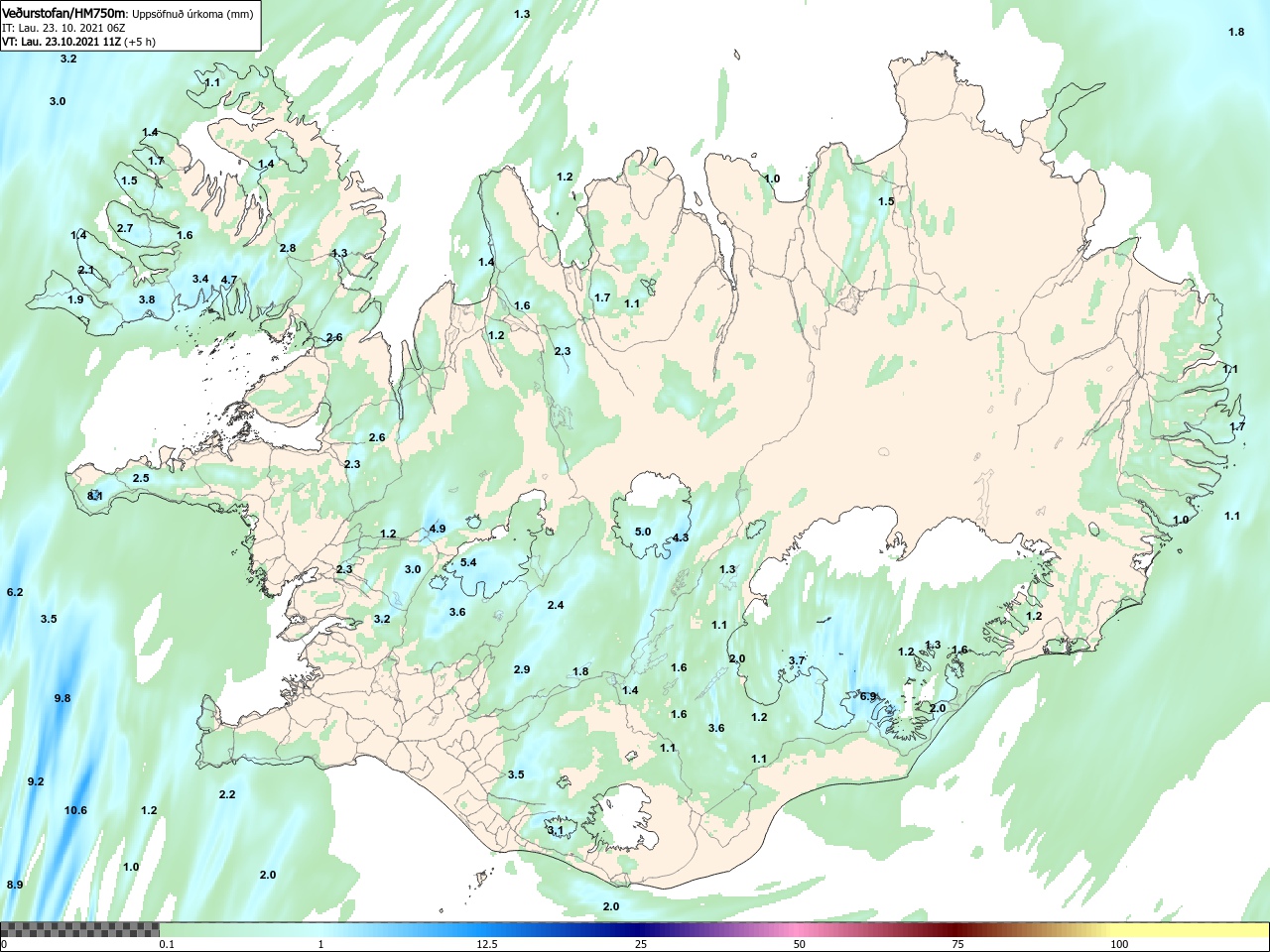Image resolution: width=1270 pixels, height=952 pixels.
Task: Click the 5.0 value on Hofsjökull
Action: [x=643, y=532]
